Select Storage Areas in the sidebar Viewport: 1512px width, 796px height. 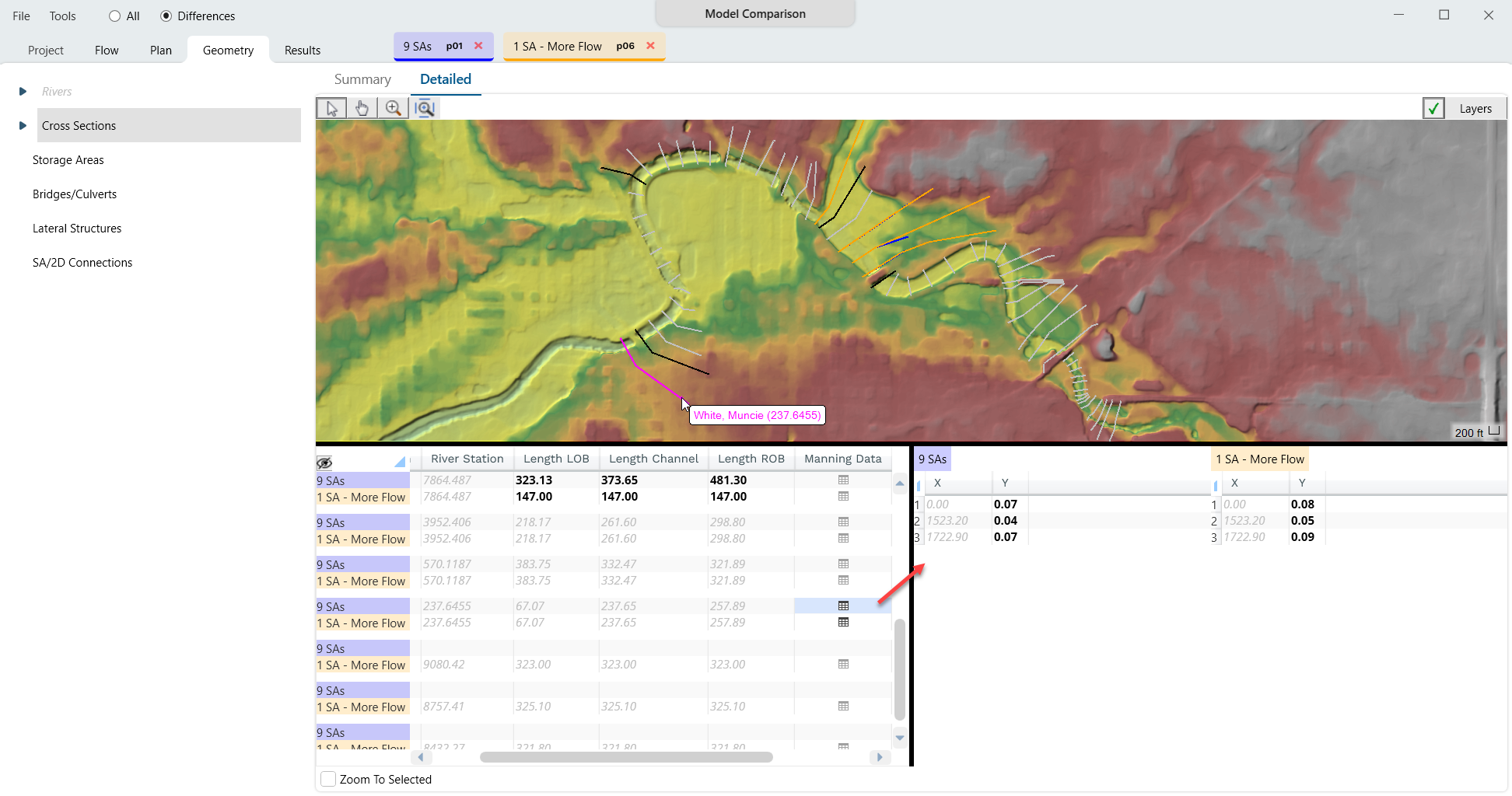[68, 160]
